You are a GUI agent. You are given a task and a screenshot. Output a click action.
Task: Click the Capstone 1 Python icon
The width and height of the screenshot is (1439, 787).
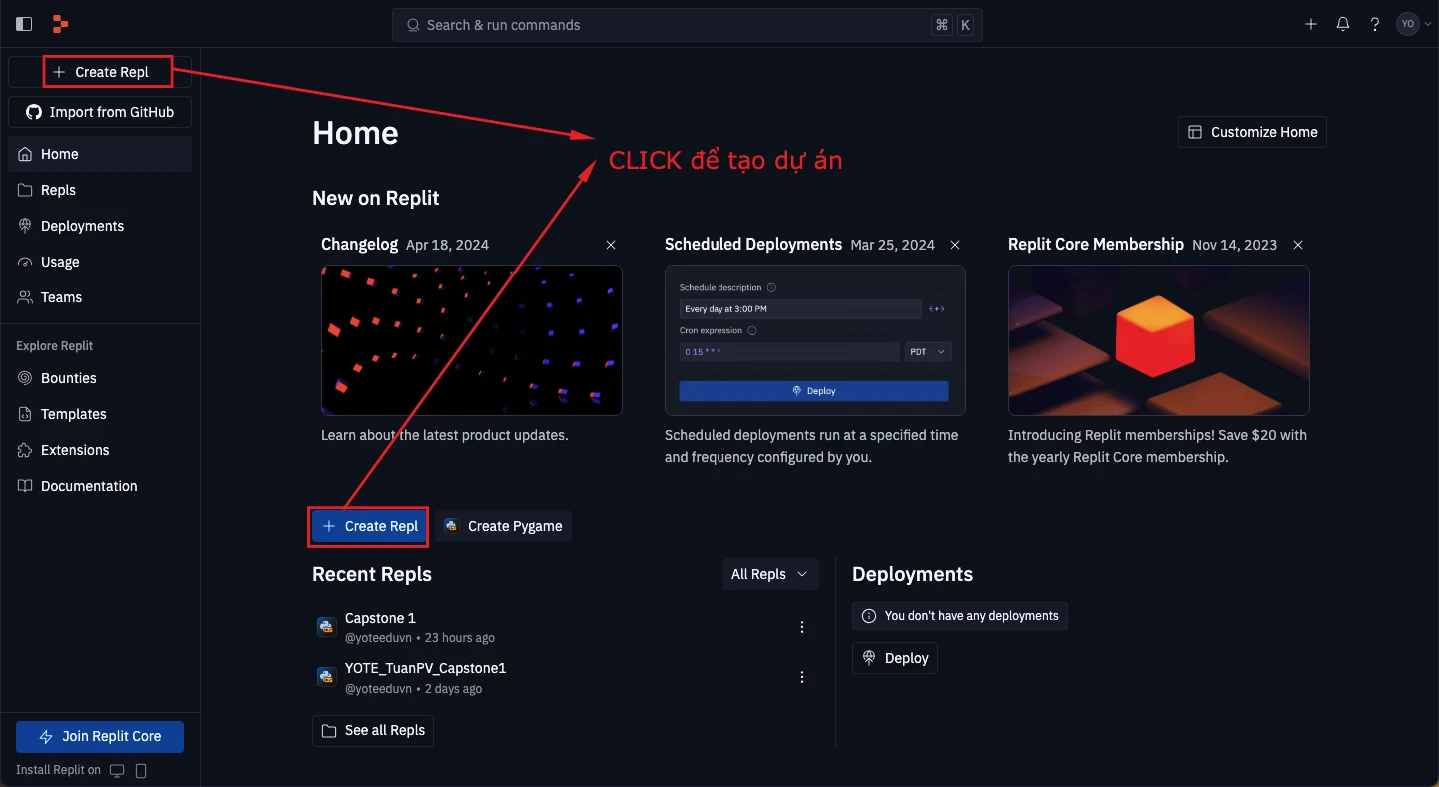[326, 627]
